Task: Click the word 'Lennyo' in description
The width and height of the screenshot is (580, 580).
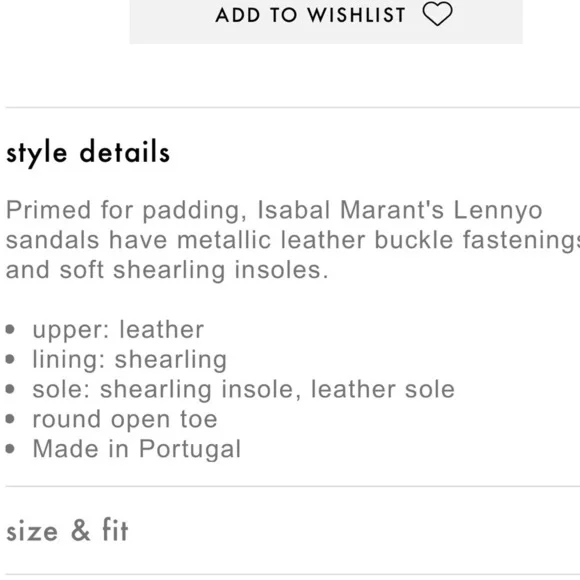Action: pos(498,211)
